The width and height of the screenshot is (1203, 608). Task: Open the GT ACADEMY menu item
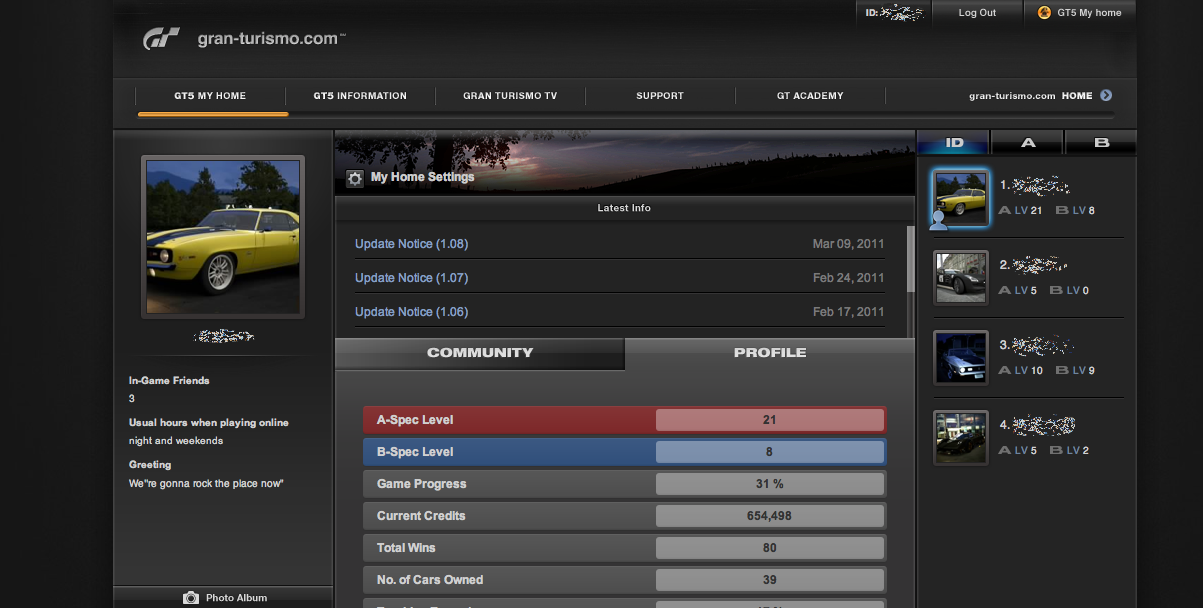pyautogui.click(x=810, y=96)
